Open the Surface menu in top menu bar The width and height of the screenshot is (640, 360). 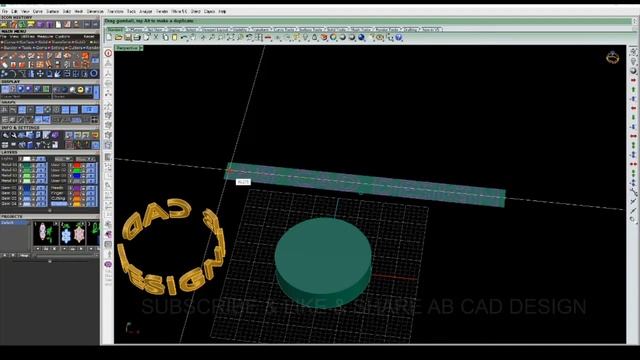(53, 11)
